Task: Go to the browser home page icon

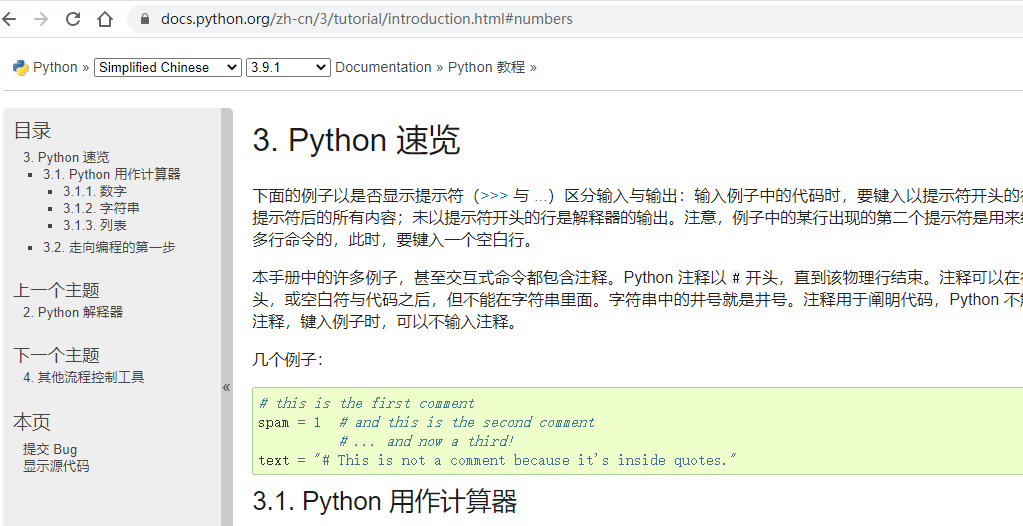Action: (x=104, y=19)
